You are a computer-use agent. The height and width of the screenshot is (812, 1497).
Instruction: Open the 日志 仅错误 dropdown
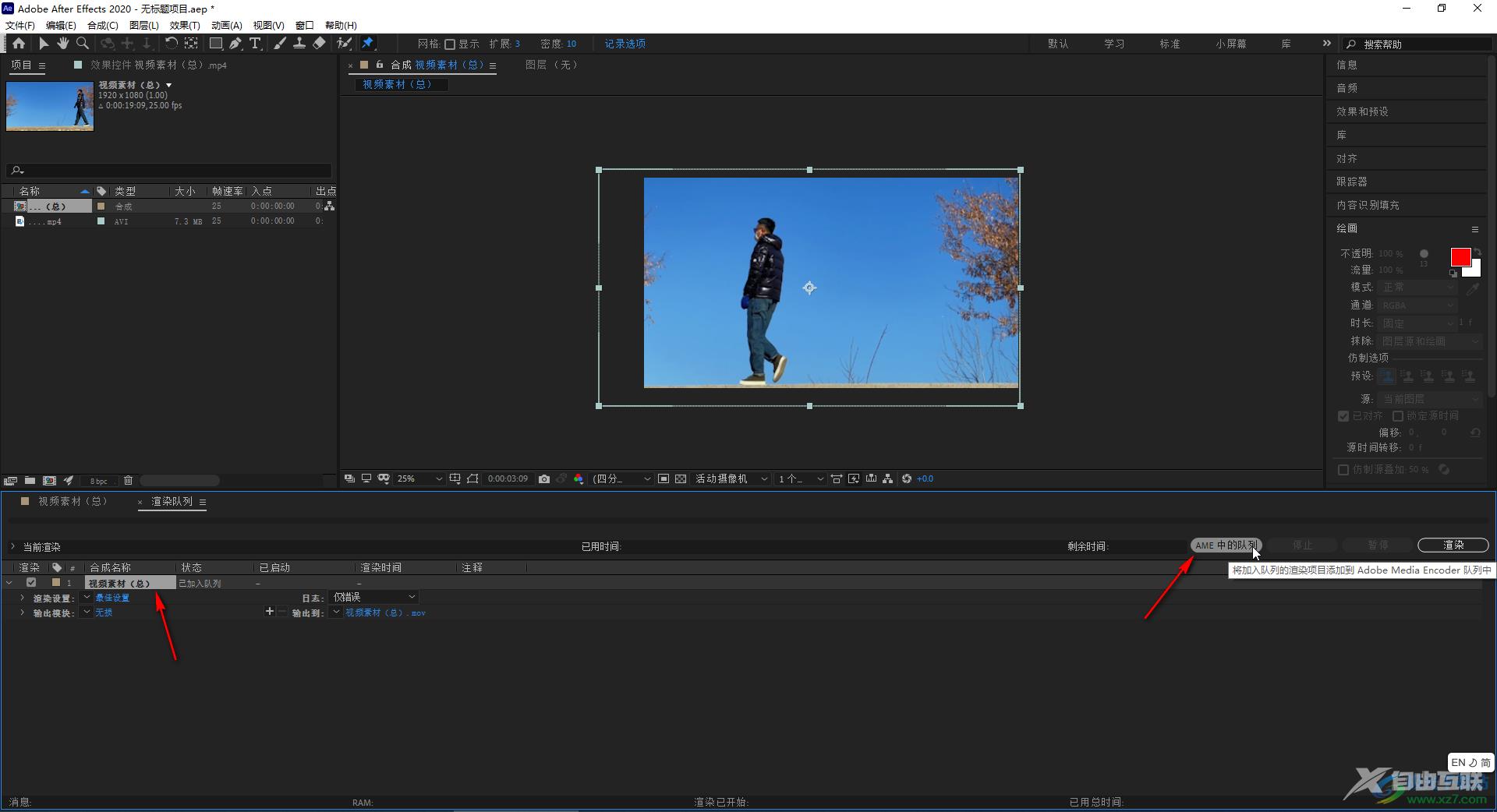pos(374,597)
